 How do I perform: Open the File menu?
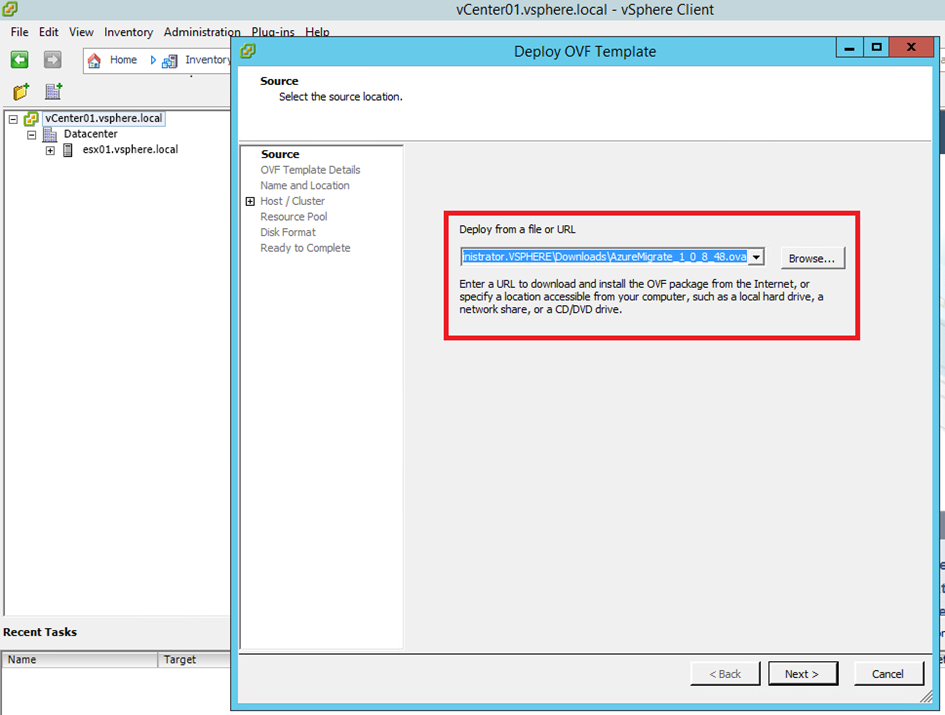coord(19,32)
